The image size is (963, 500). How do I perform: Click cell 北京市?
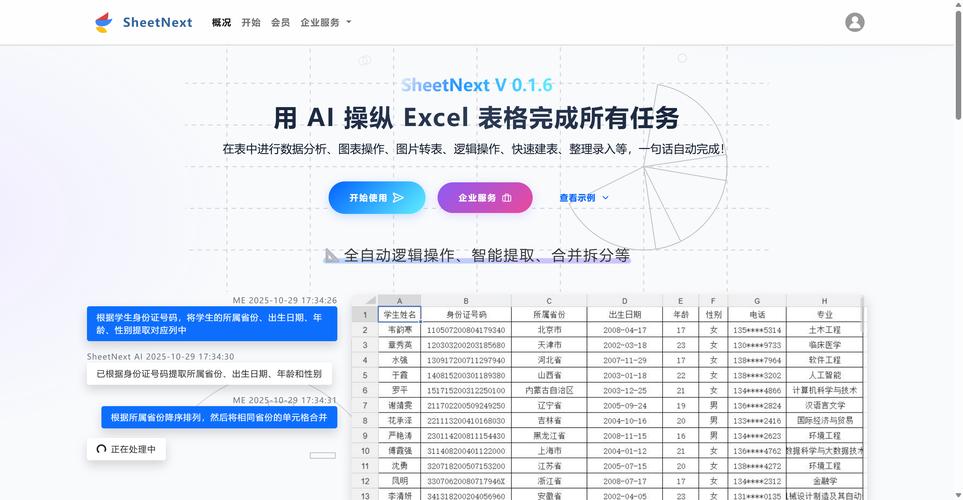549,329
